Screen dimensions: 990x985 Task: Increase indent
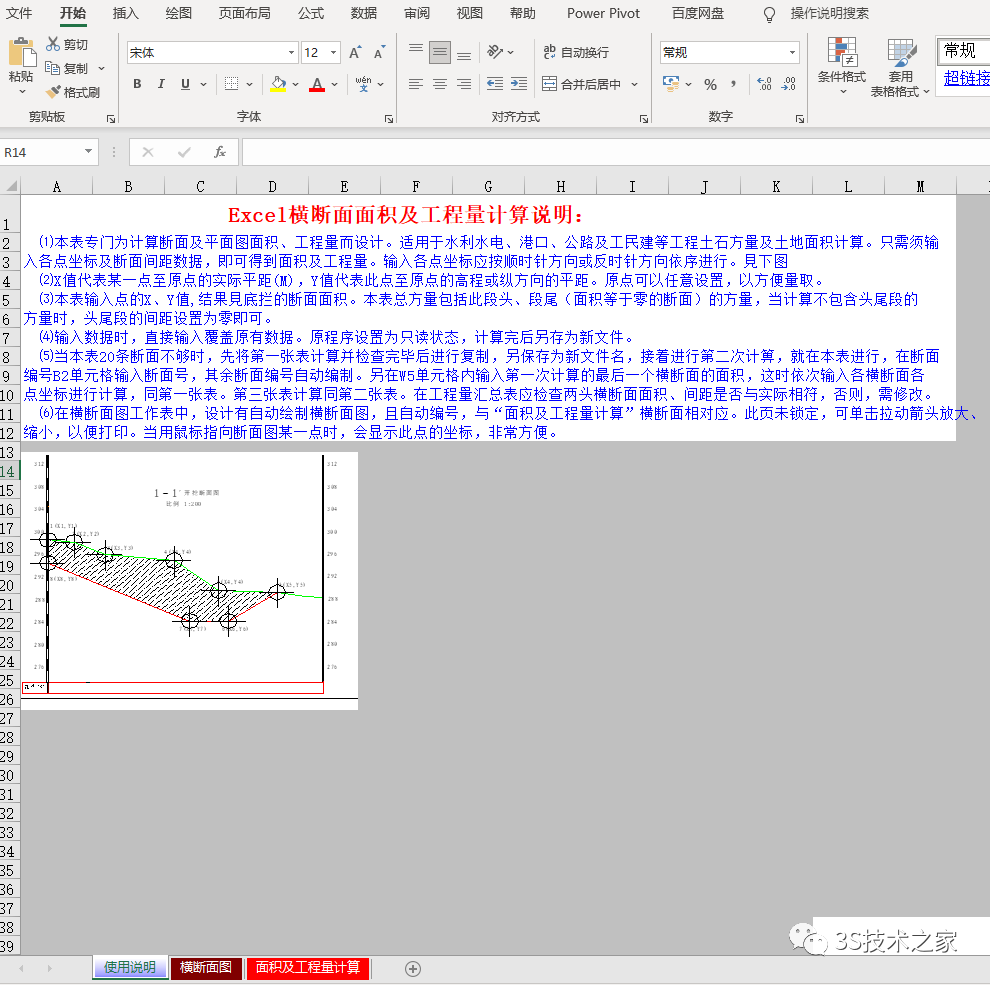(x=519, y=84)
